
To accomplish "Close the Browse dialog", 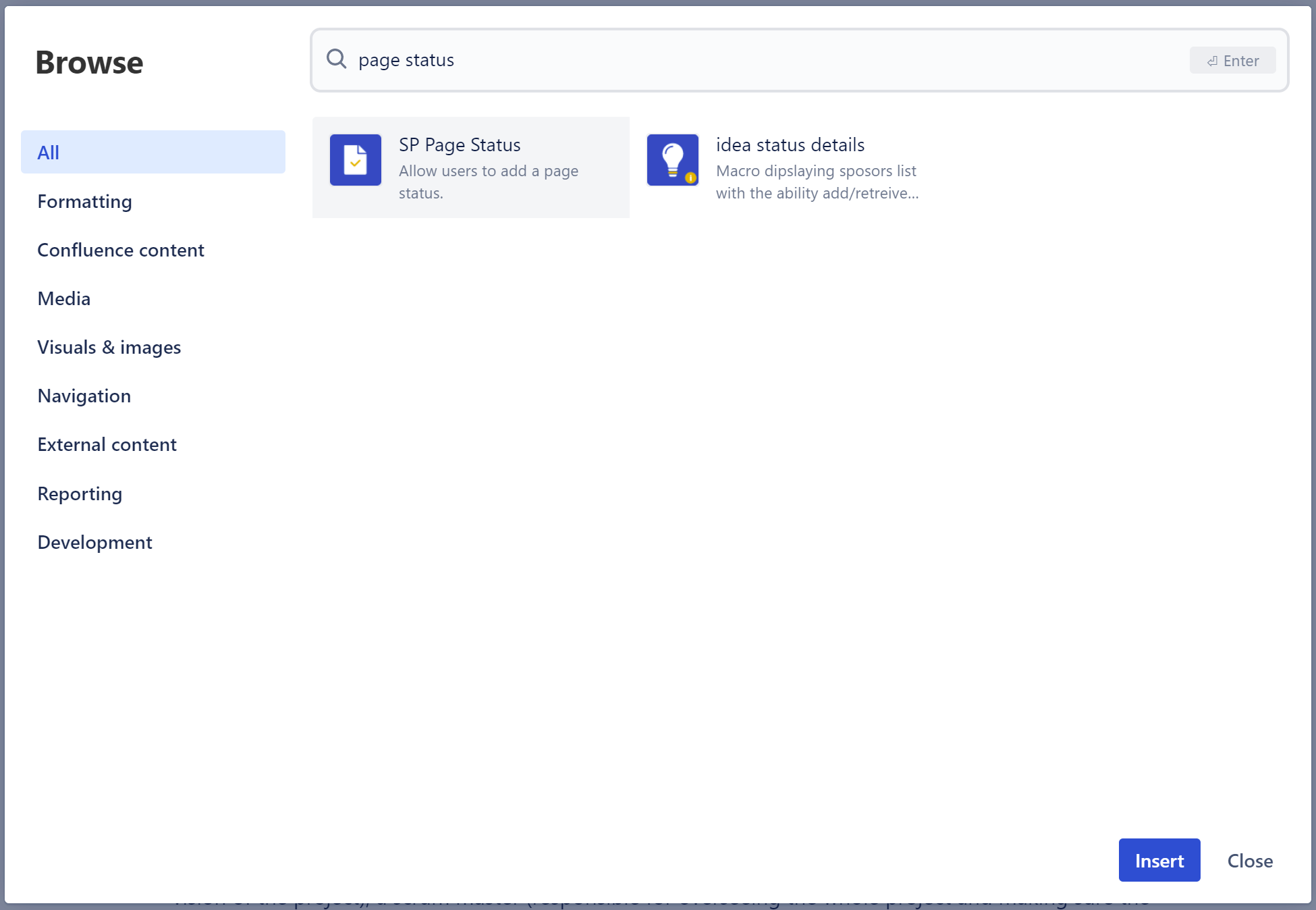I will click(1250, 860).
